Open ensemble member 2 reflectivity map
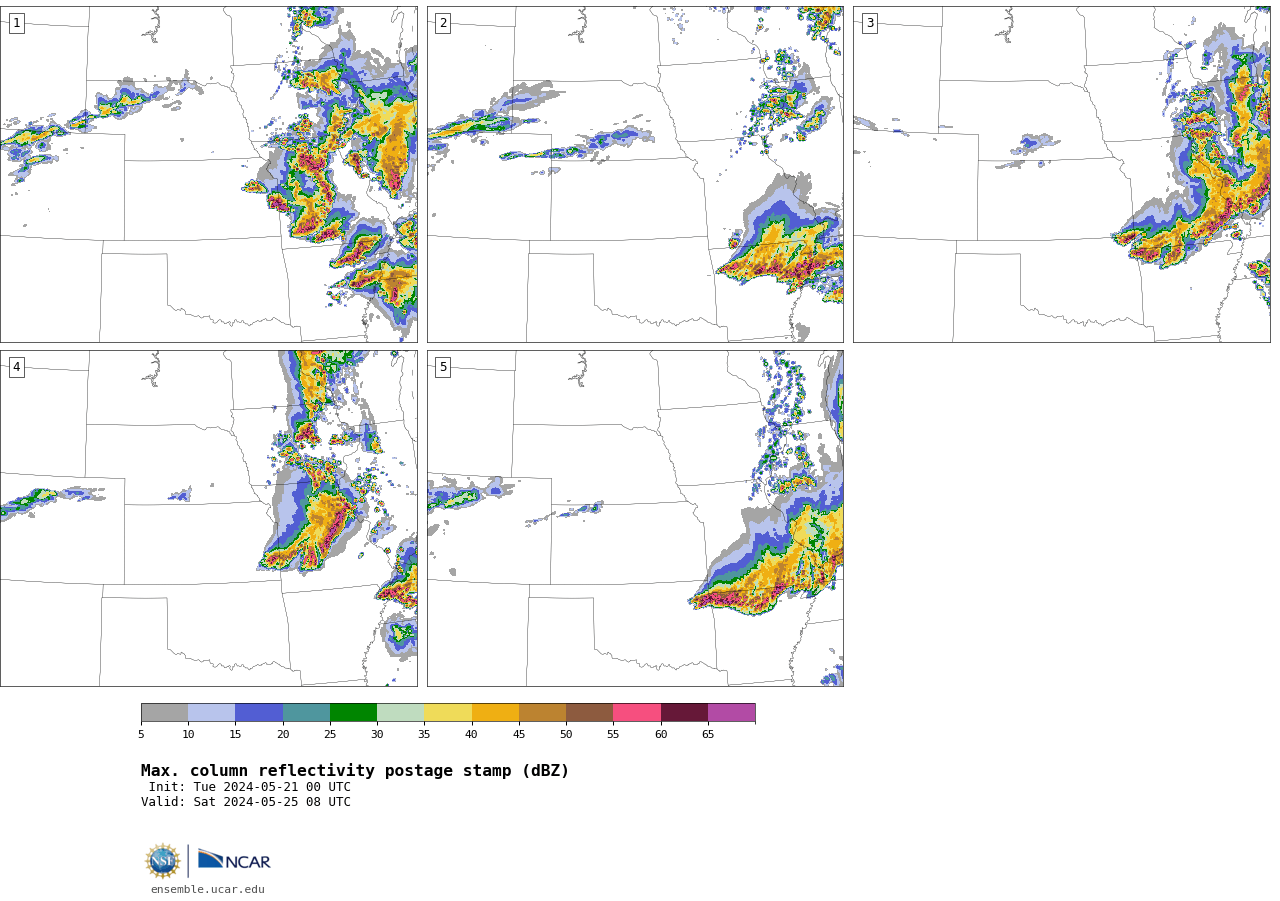Image resolution: width=1280 pixels, height=901 pixels. coord(635,174)
